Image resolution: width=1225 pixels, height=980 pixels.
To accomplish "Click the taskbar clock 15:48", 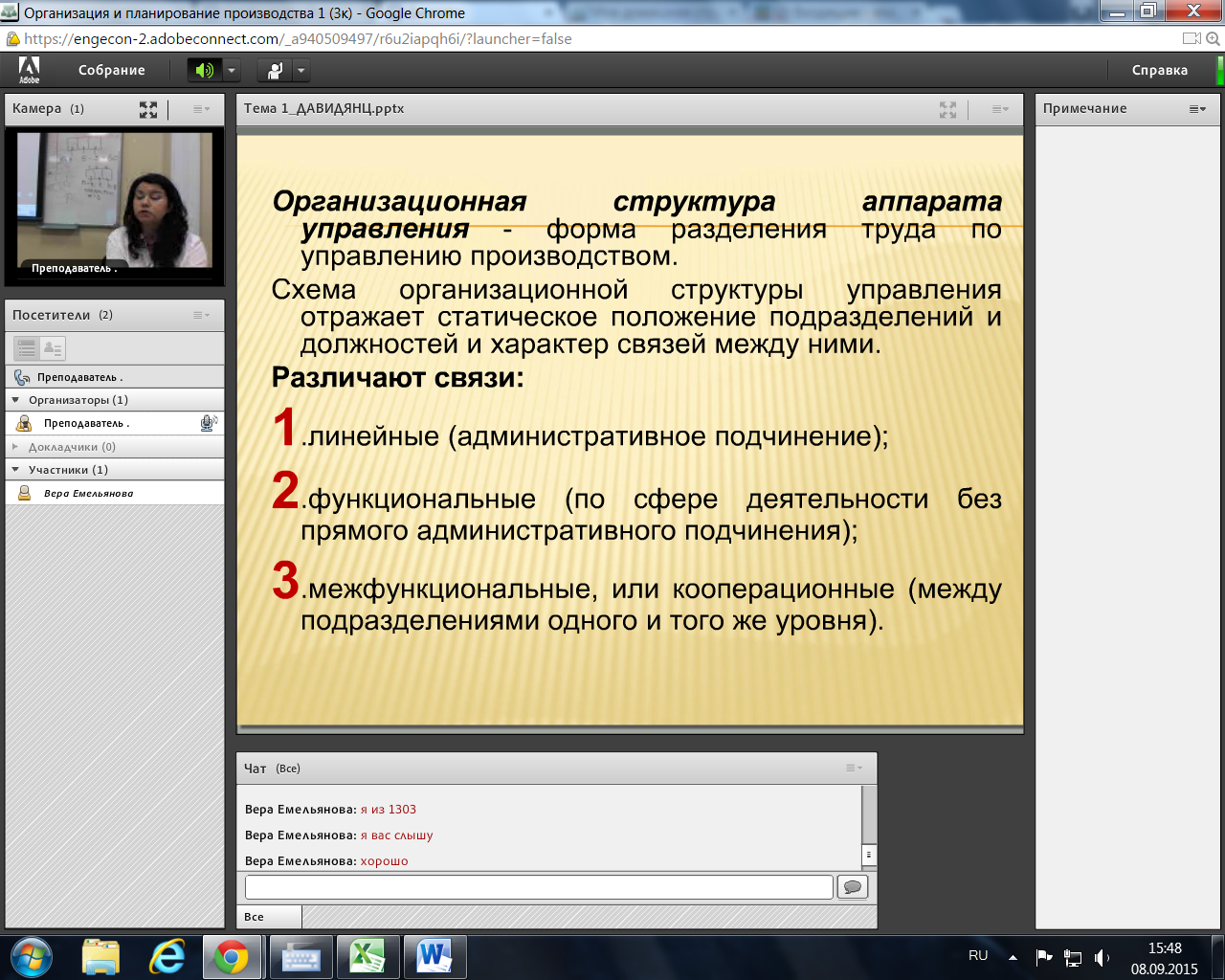I will pos(1165,947).
